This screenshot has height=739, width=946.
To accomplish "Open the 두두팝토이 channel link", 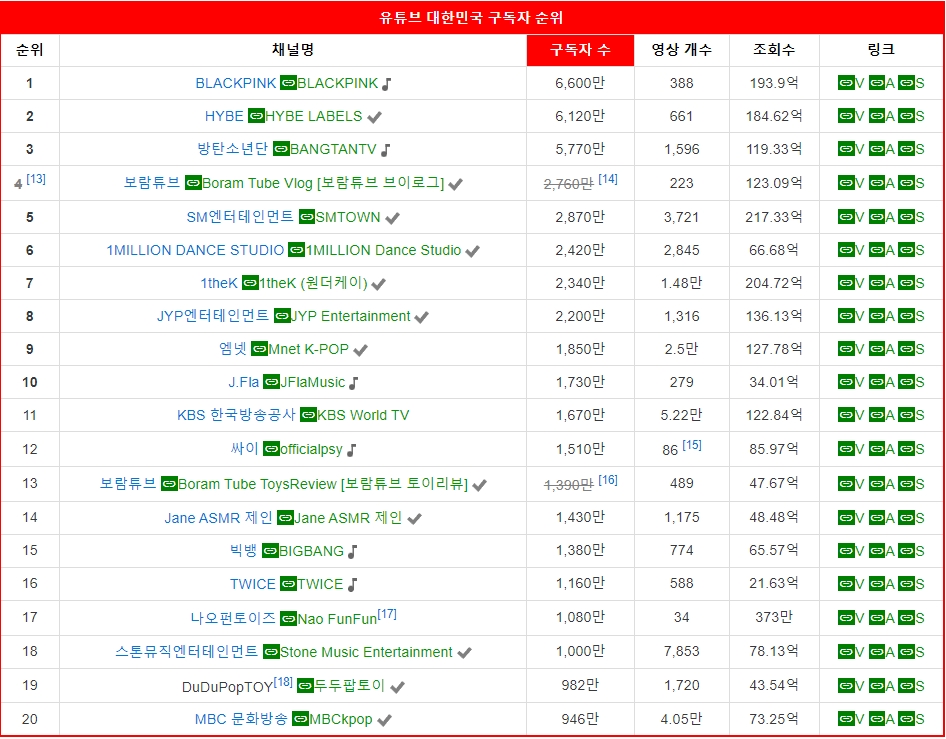I will 350,685.
